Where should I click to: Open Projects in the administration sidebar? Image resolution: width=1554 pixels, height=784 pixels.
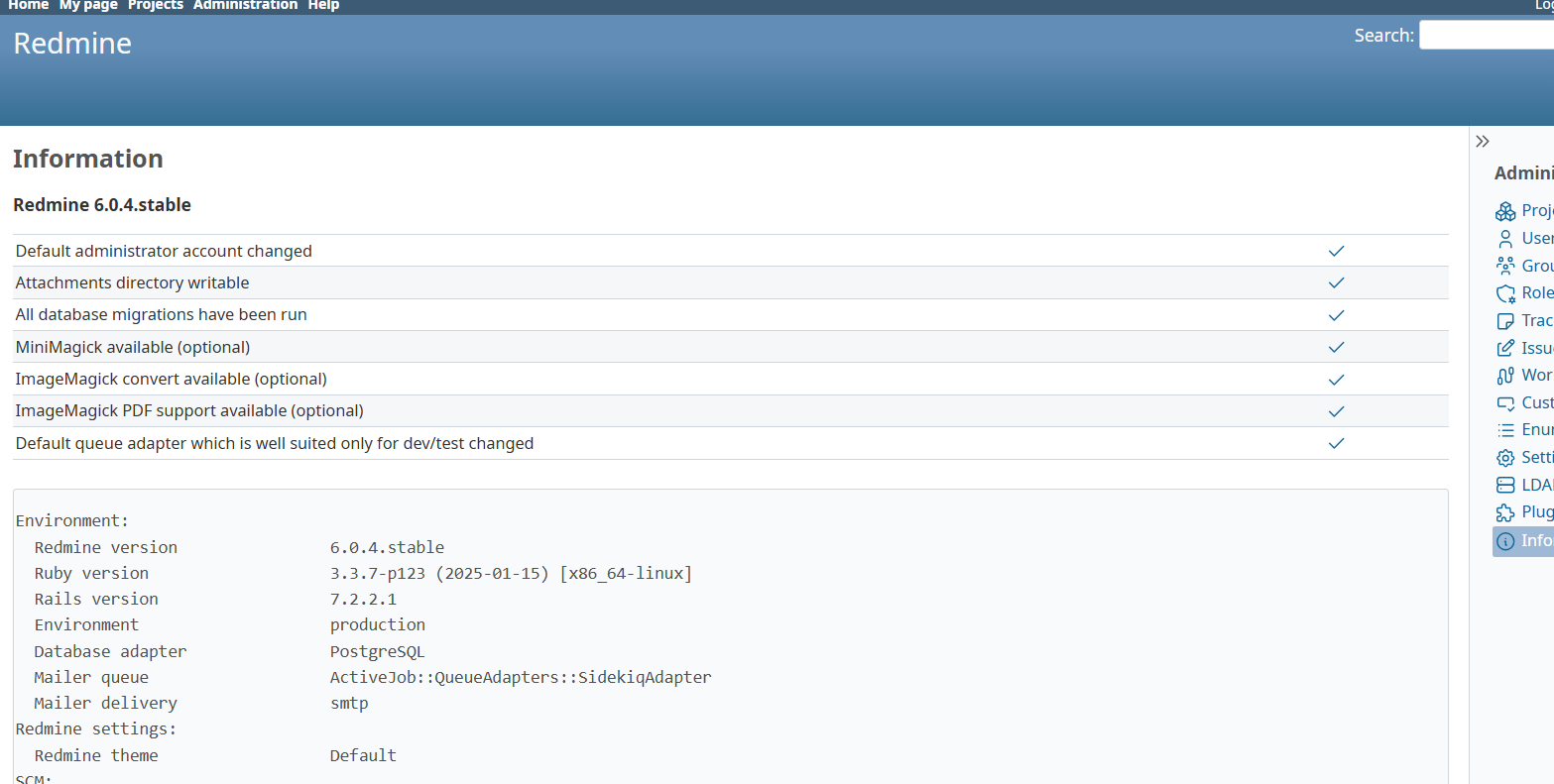click(1523, 211)
